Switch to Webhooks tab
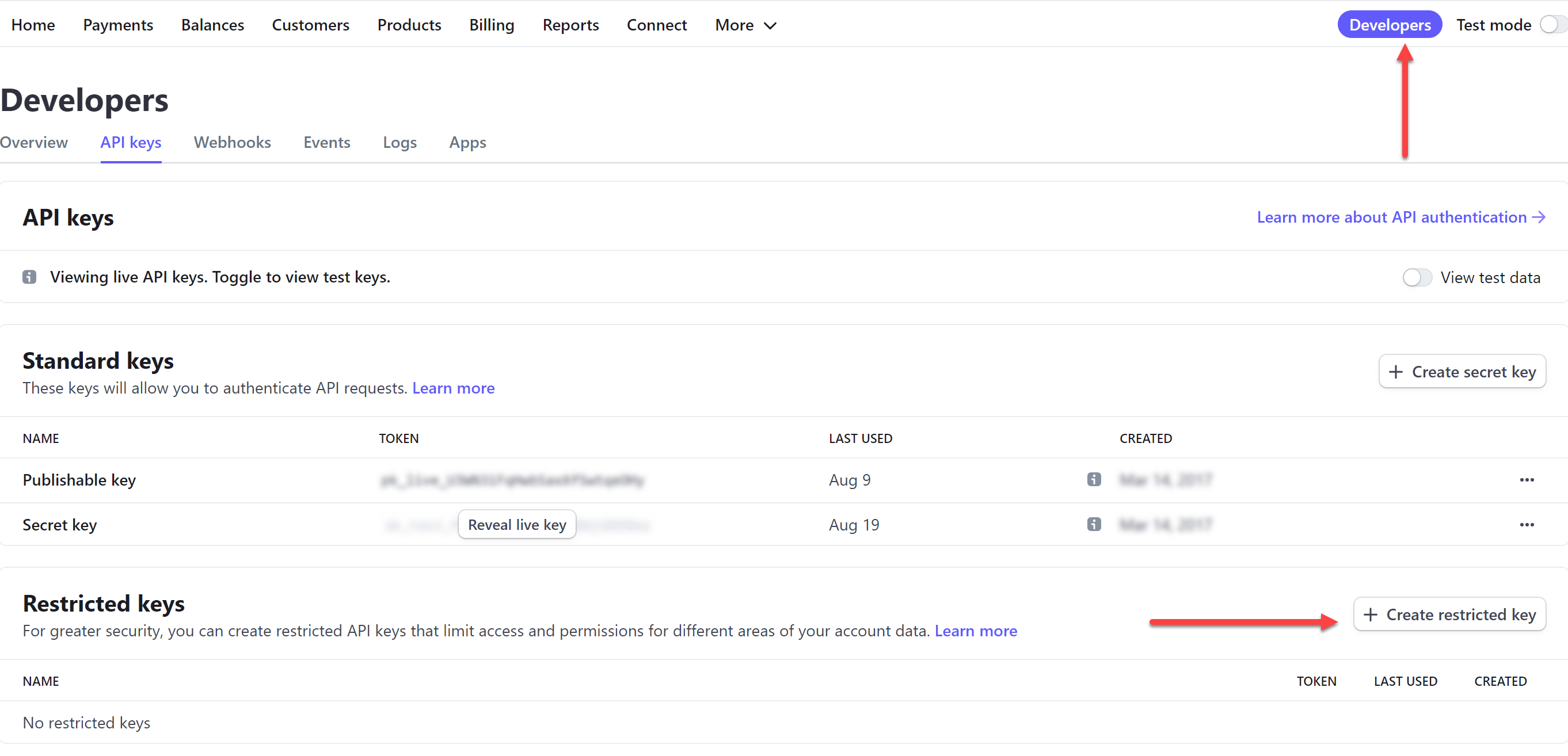This screenshot has height=756, width=1568. click(x=233, y=142)
